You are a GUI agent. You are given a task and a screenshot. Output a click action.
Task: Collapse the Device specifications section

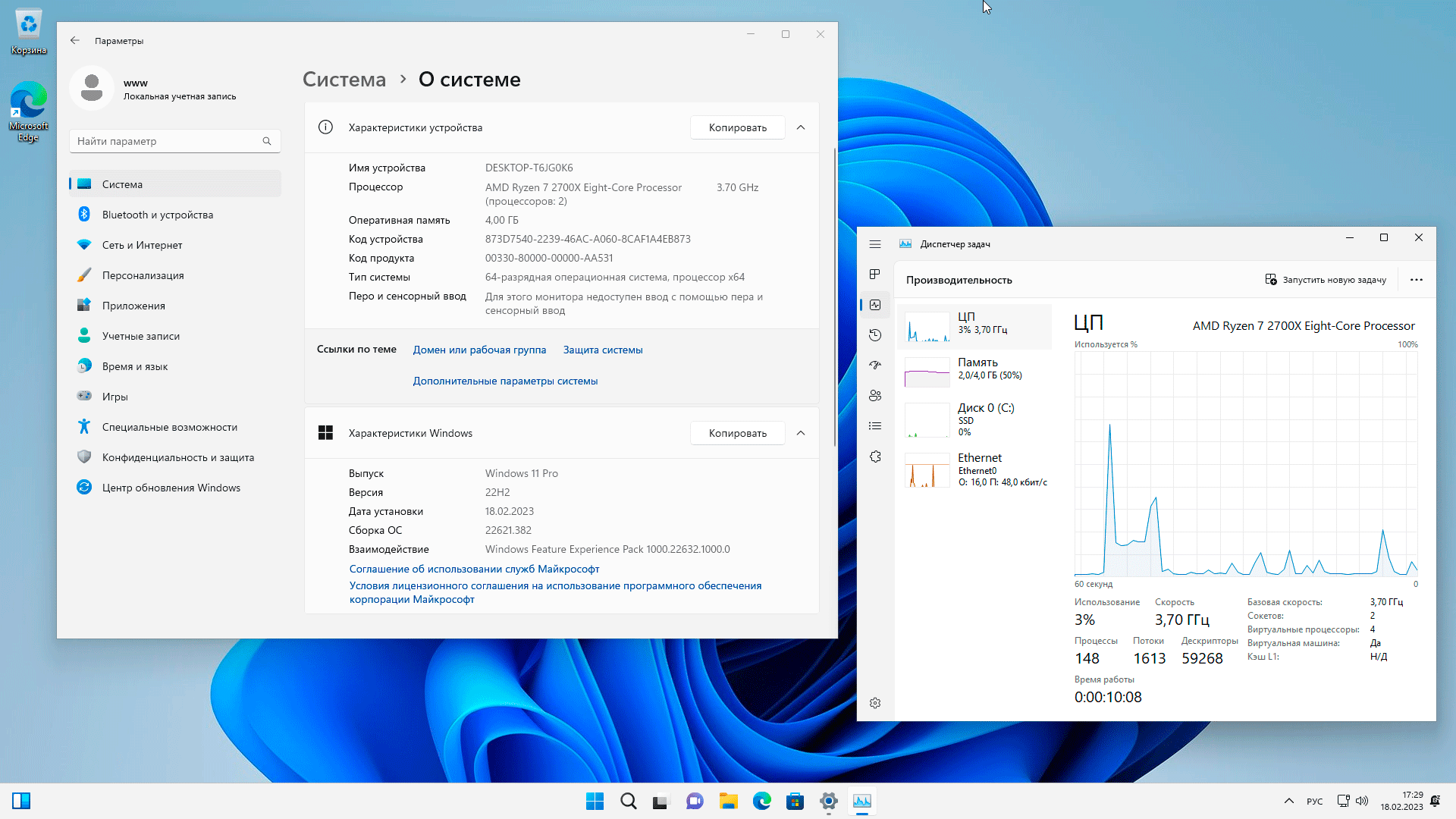click(x=801, y=127)
